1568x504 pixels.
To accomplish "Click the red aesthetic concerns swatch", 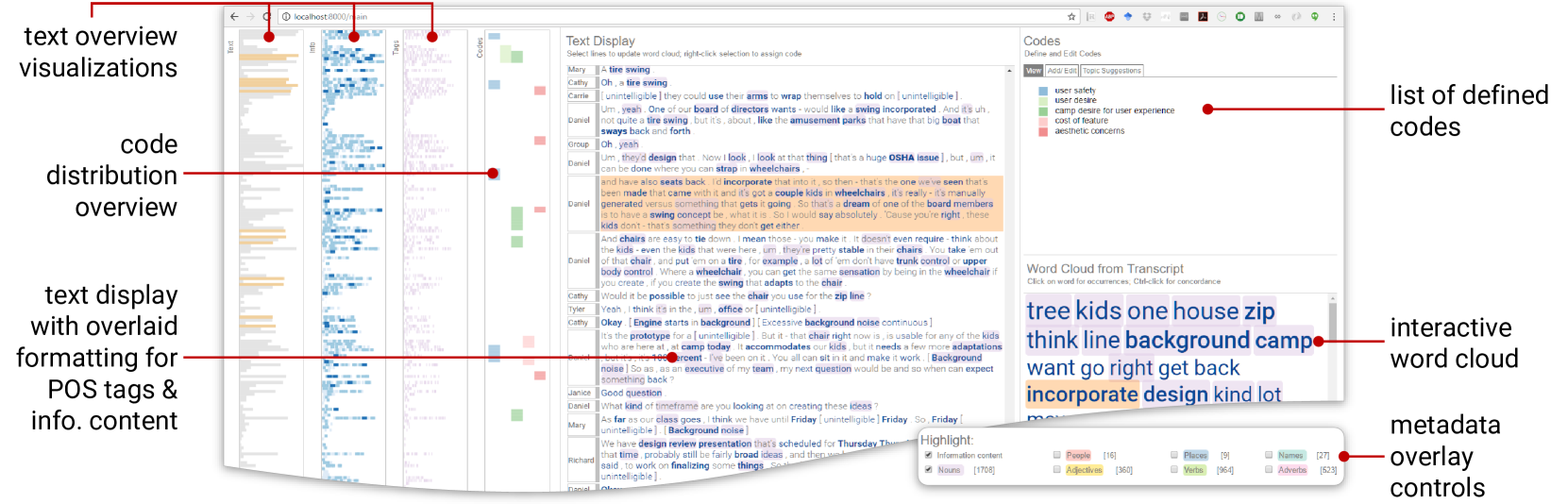I will coord(1043,131).
